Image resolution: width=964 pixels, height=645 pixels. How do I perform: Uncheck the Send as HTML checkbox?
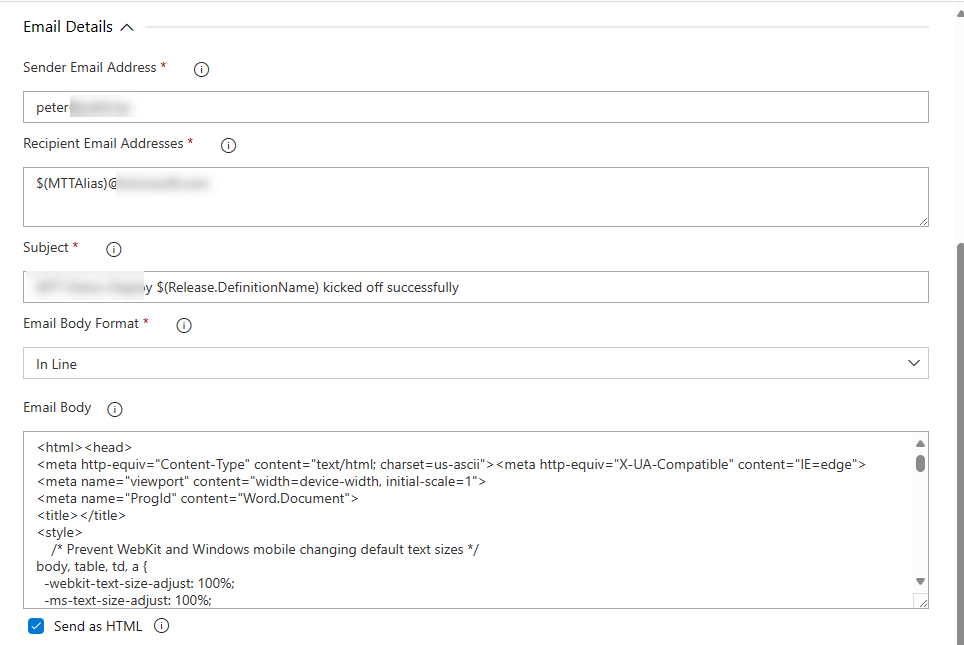tap(36, 625)
